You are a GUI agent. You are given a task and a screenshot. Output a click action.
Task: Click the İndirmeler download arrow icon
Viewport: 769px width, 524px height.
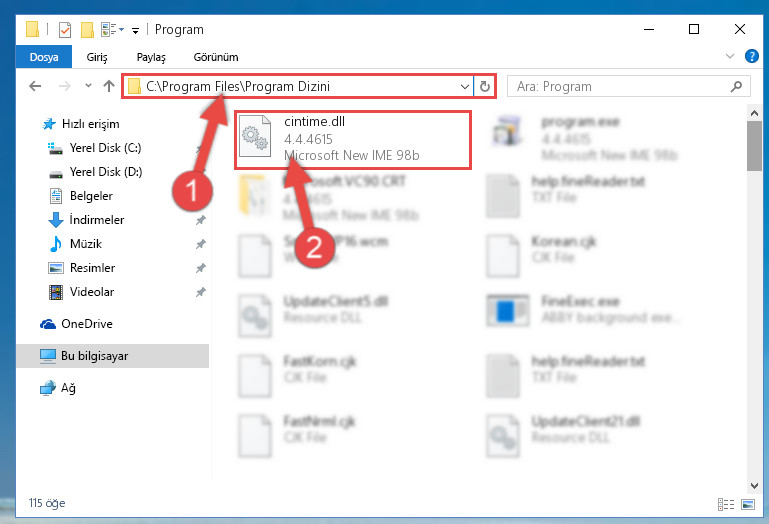(x=56, y=220)
